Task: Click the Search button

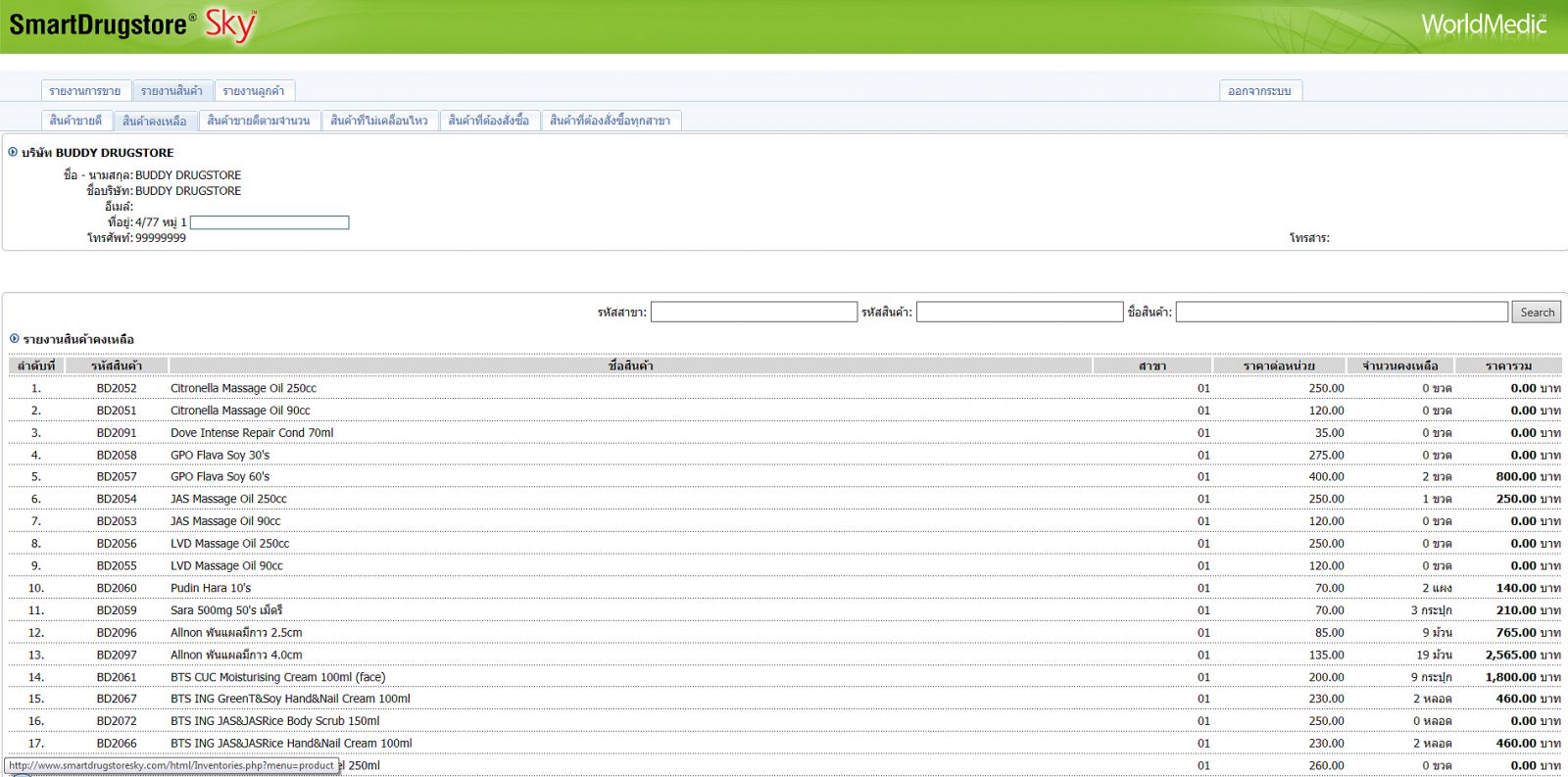Action: 1537,312
